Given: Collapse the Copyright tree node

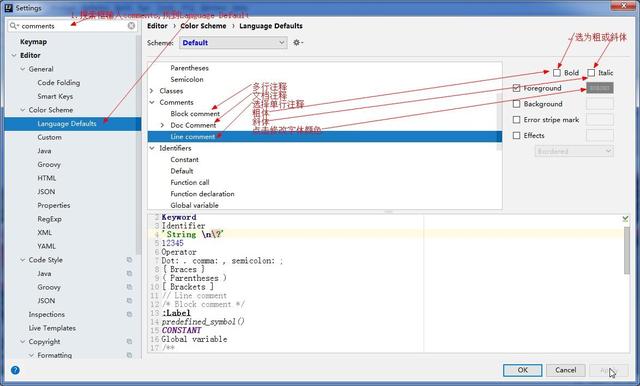Looking at the screenshot, I should pyautogui.click(x=22, y=342).
